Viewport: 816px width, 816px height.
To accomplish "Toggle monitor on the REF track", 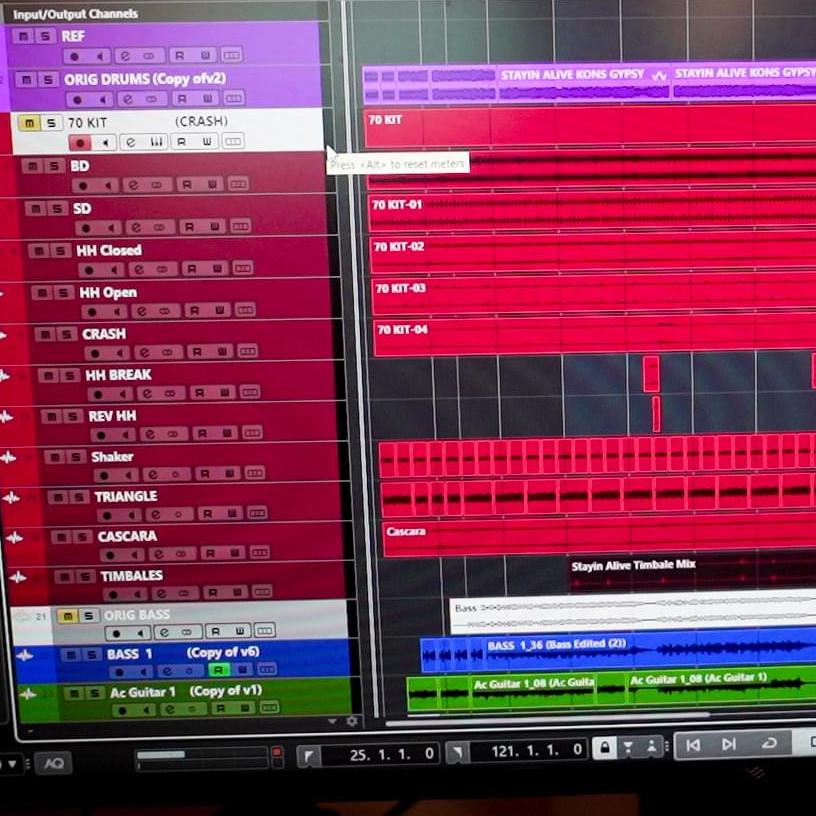I will [x=100, y=56].
